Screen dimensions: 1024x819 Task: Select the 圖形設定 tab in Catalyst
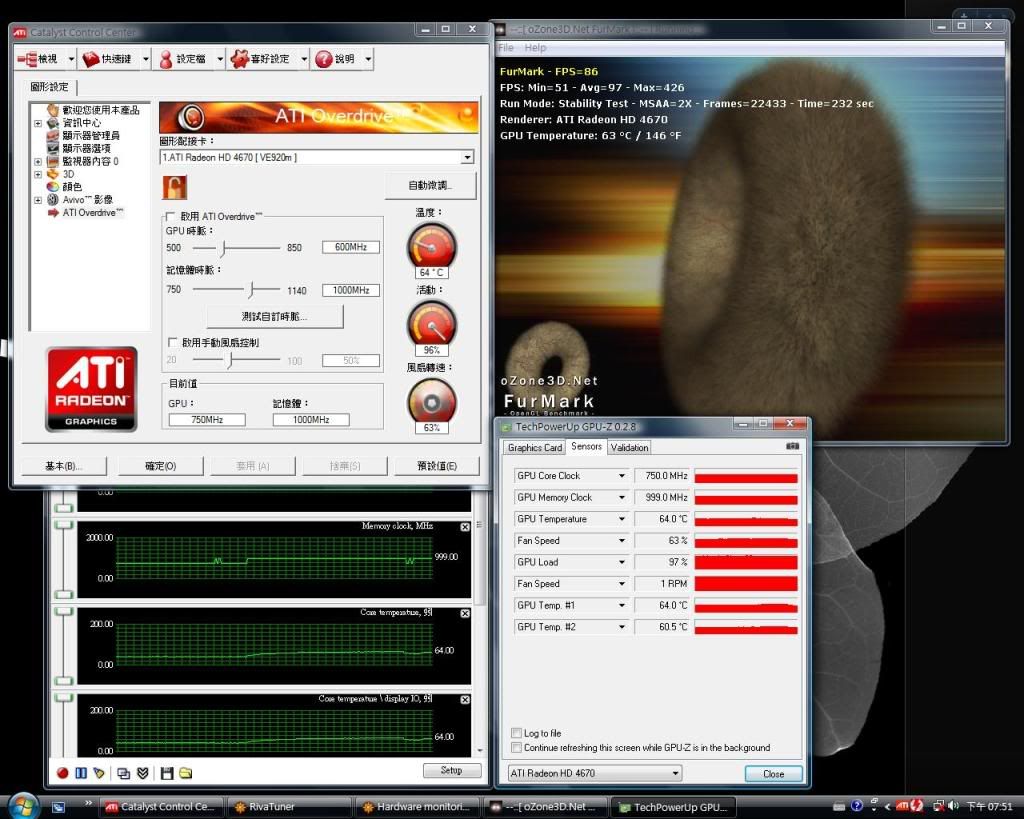click(x=50, y=87)
